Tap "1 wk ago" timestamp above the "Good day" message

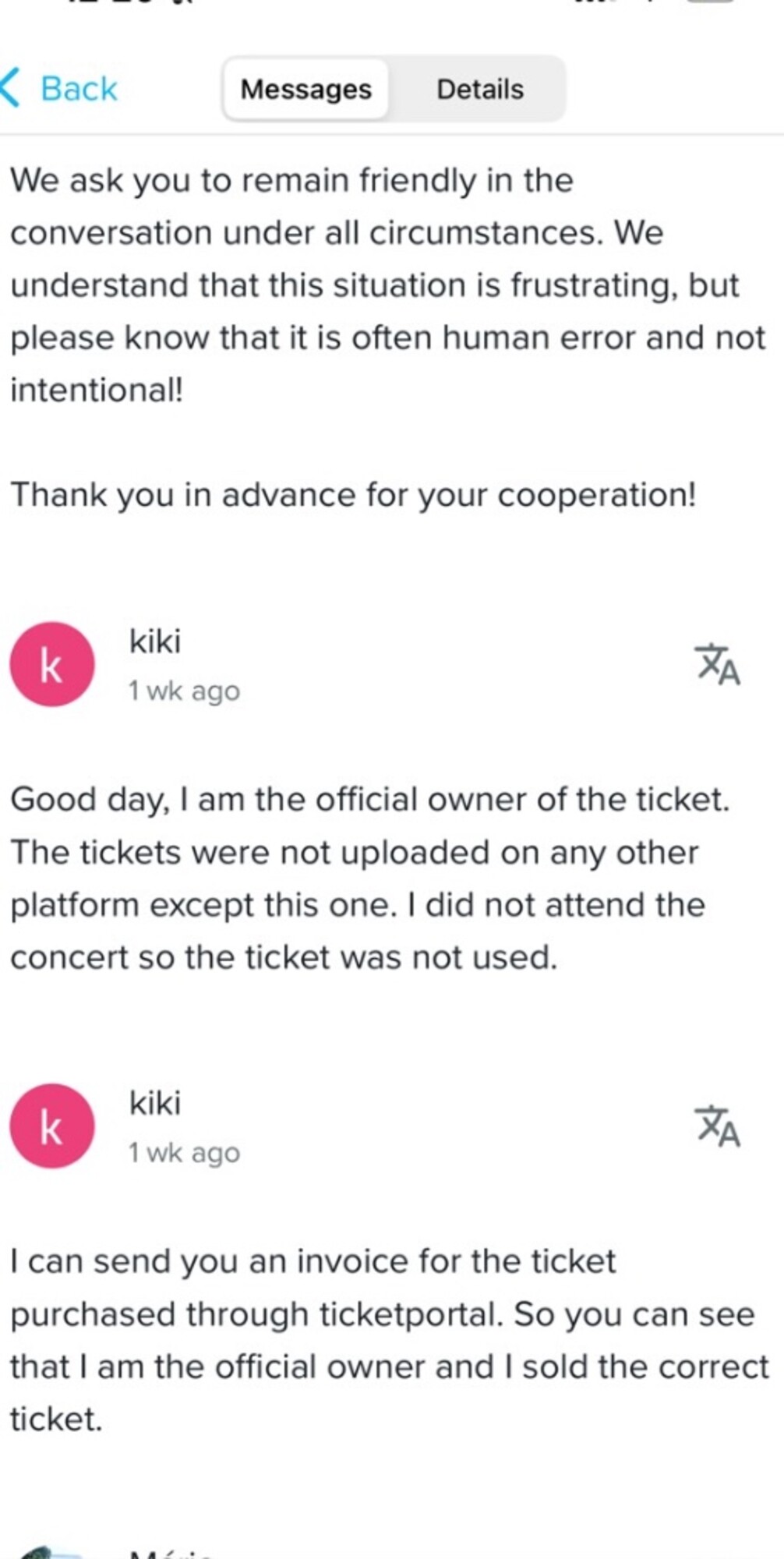tap(184, 691)
